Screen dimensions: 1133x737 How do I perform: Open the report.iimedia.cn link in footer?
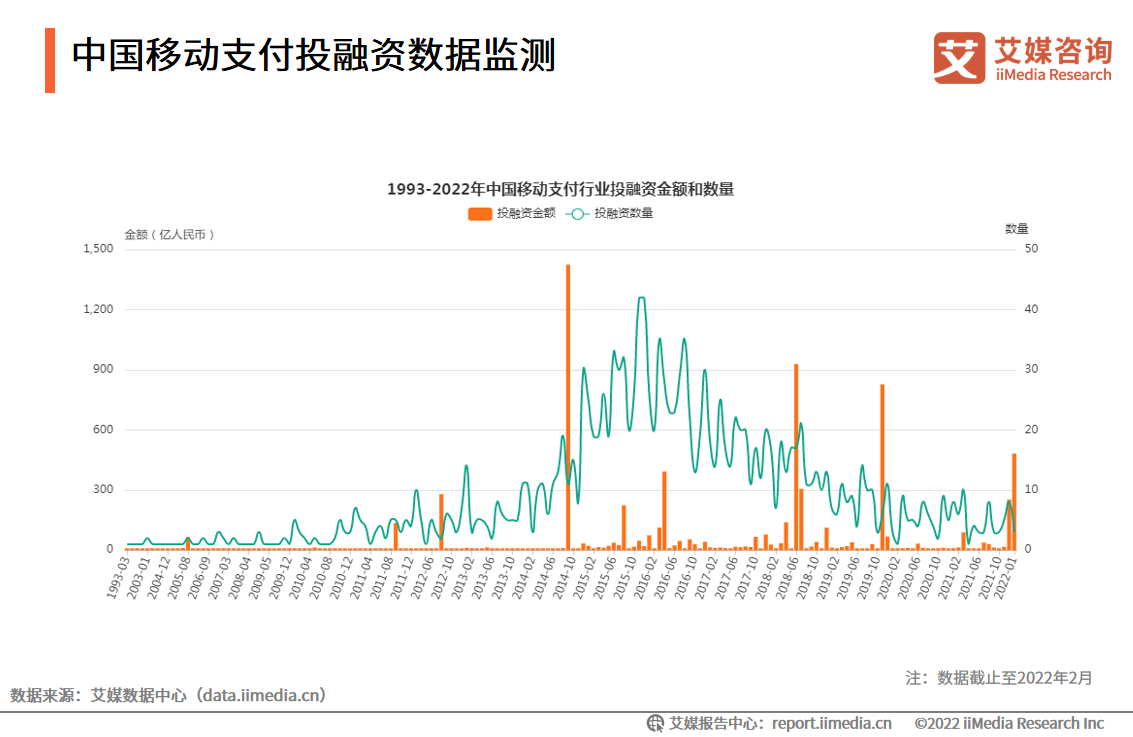832,723
